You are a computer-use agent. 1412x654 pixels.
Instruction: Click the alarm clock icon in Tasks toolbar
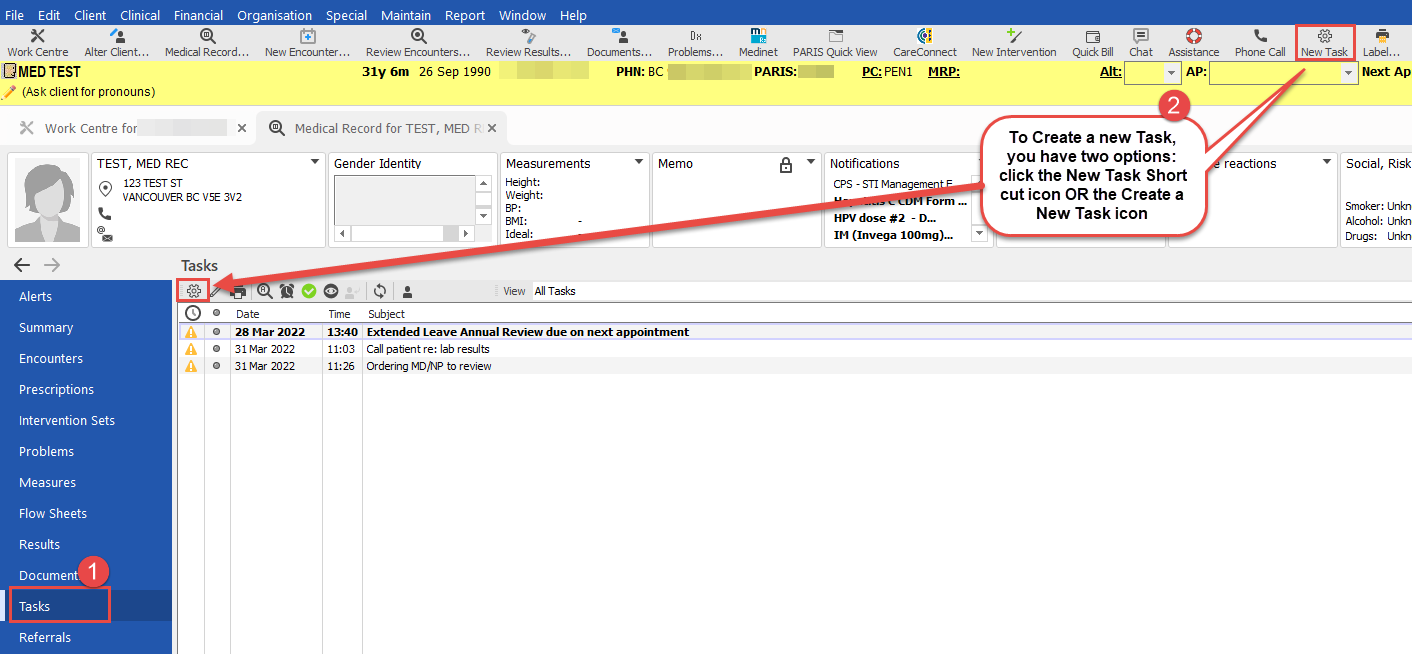(287, 291)
